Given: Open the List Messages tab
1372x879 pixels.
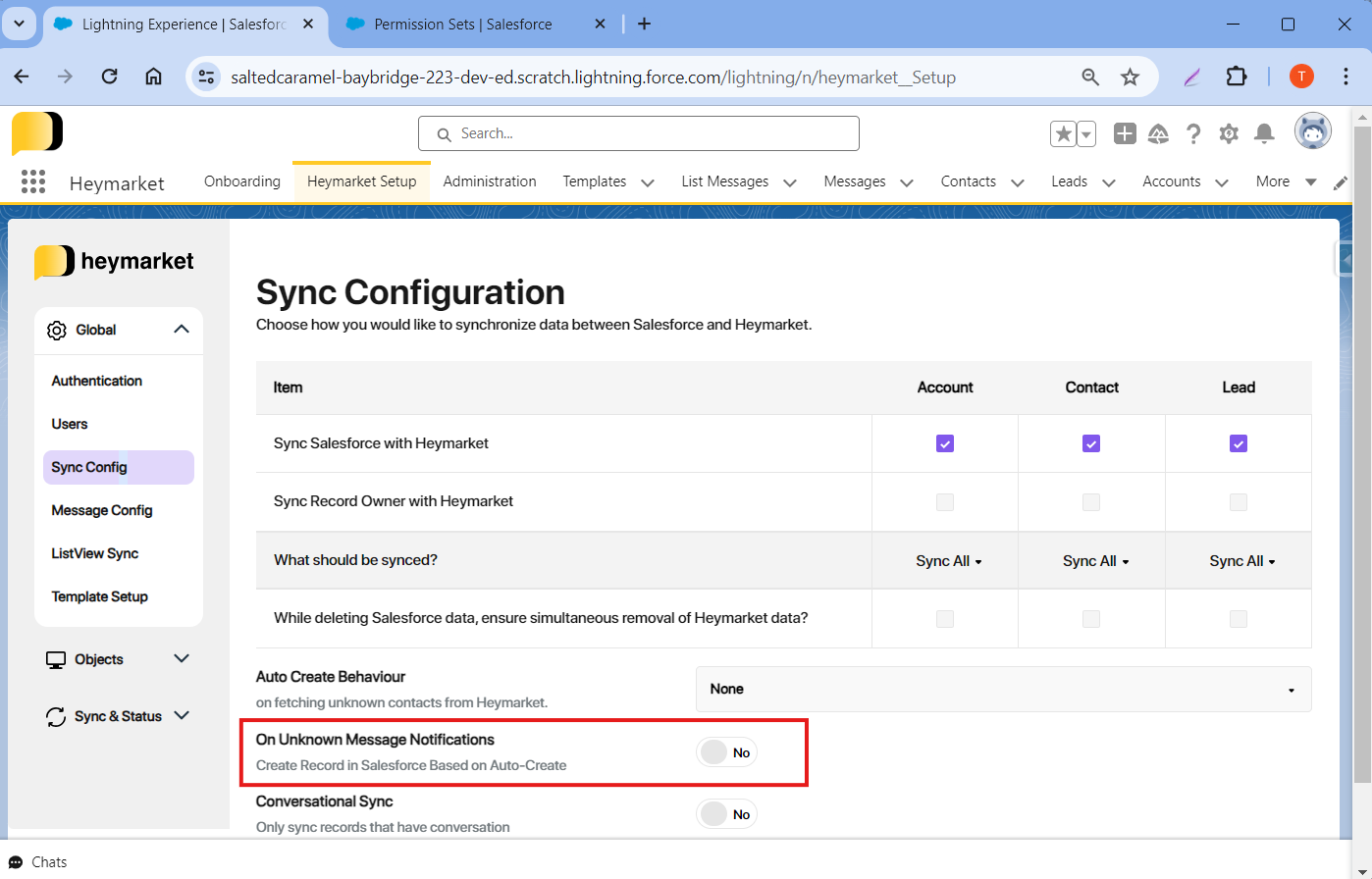Looking at the screenshot, I should [725, 181].
